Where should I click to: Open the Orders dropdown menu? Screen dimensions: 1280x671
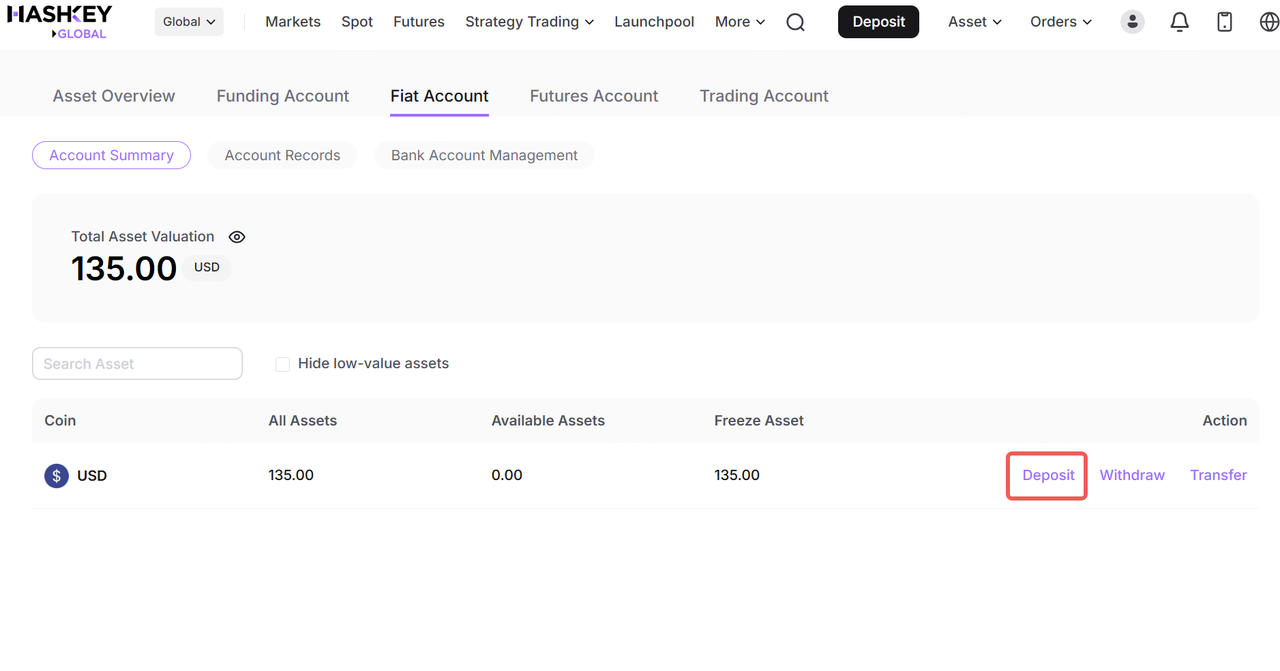pos(1060,22)
